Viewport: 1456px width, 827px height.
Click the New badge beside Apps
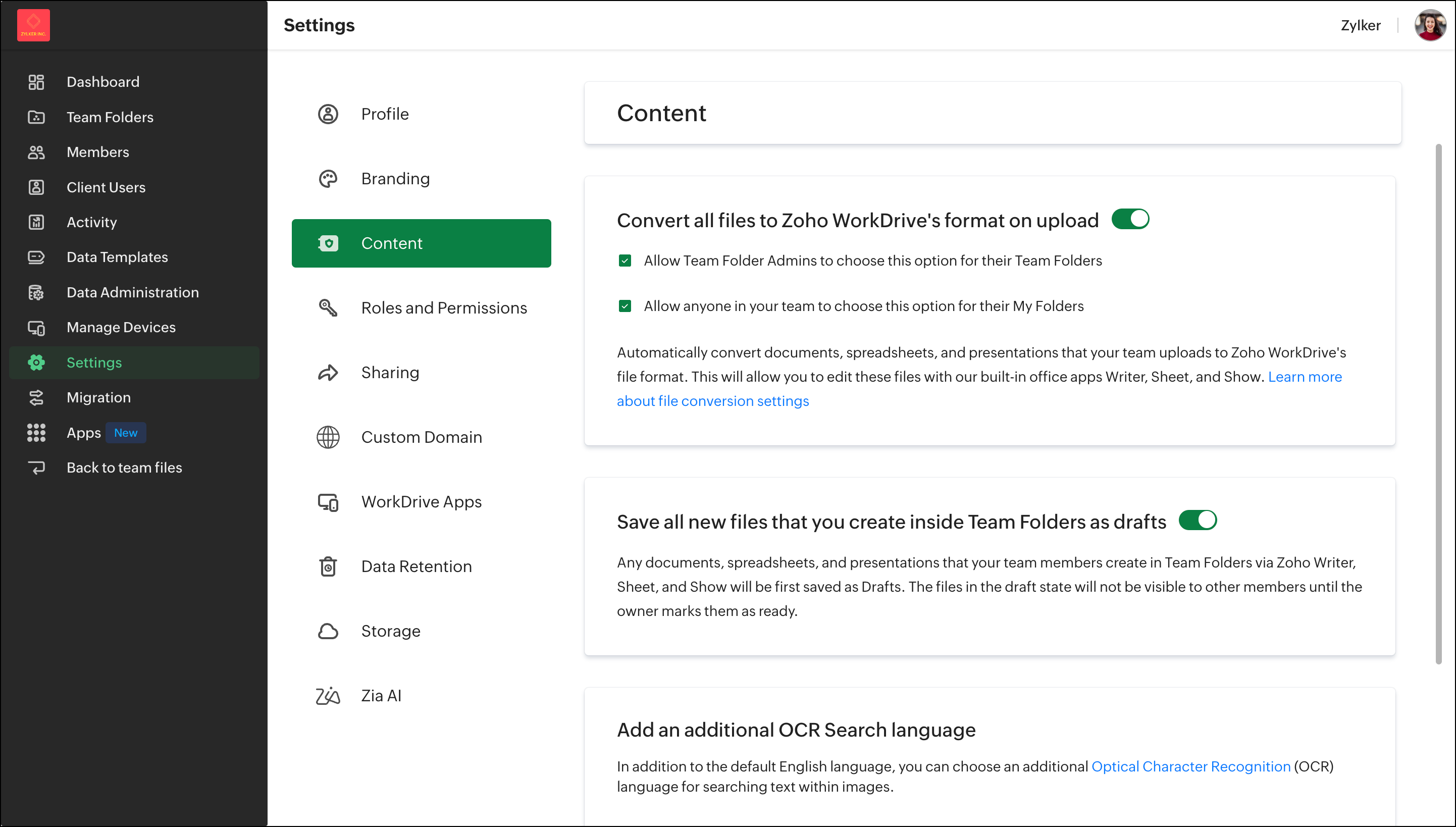[x=126, y=433]
